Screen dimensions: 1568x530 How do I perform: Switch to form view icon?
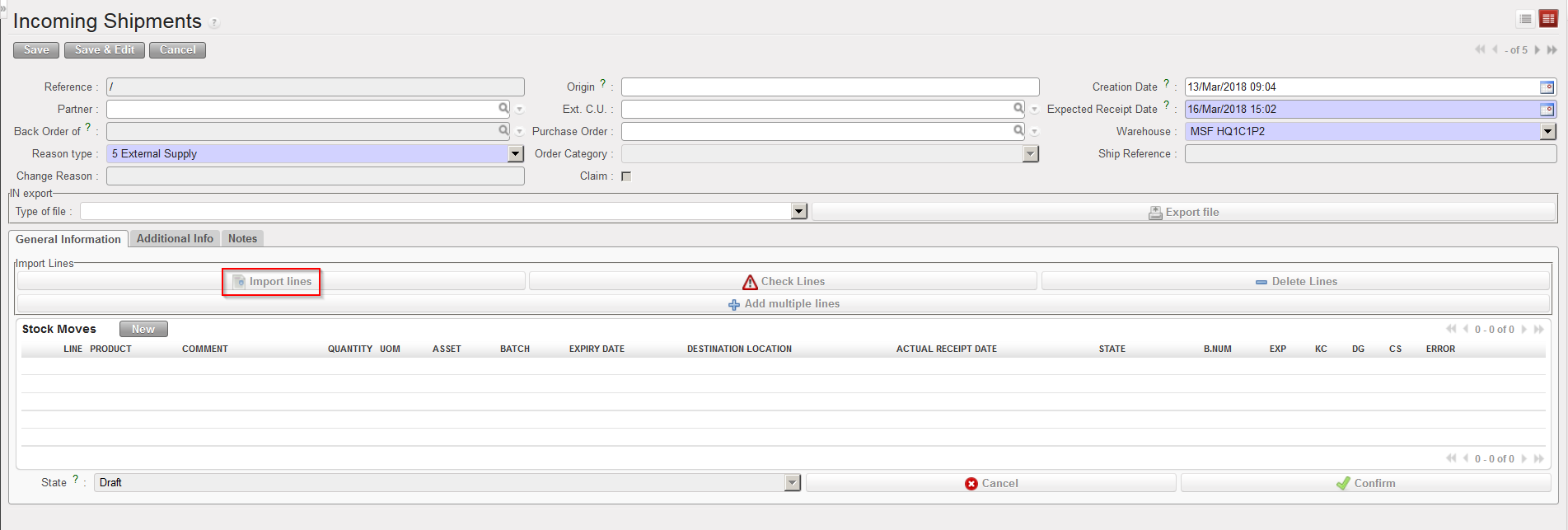(1548, 19)
